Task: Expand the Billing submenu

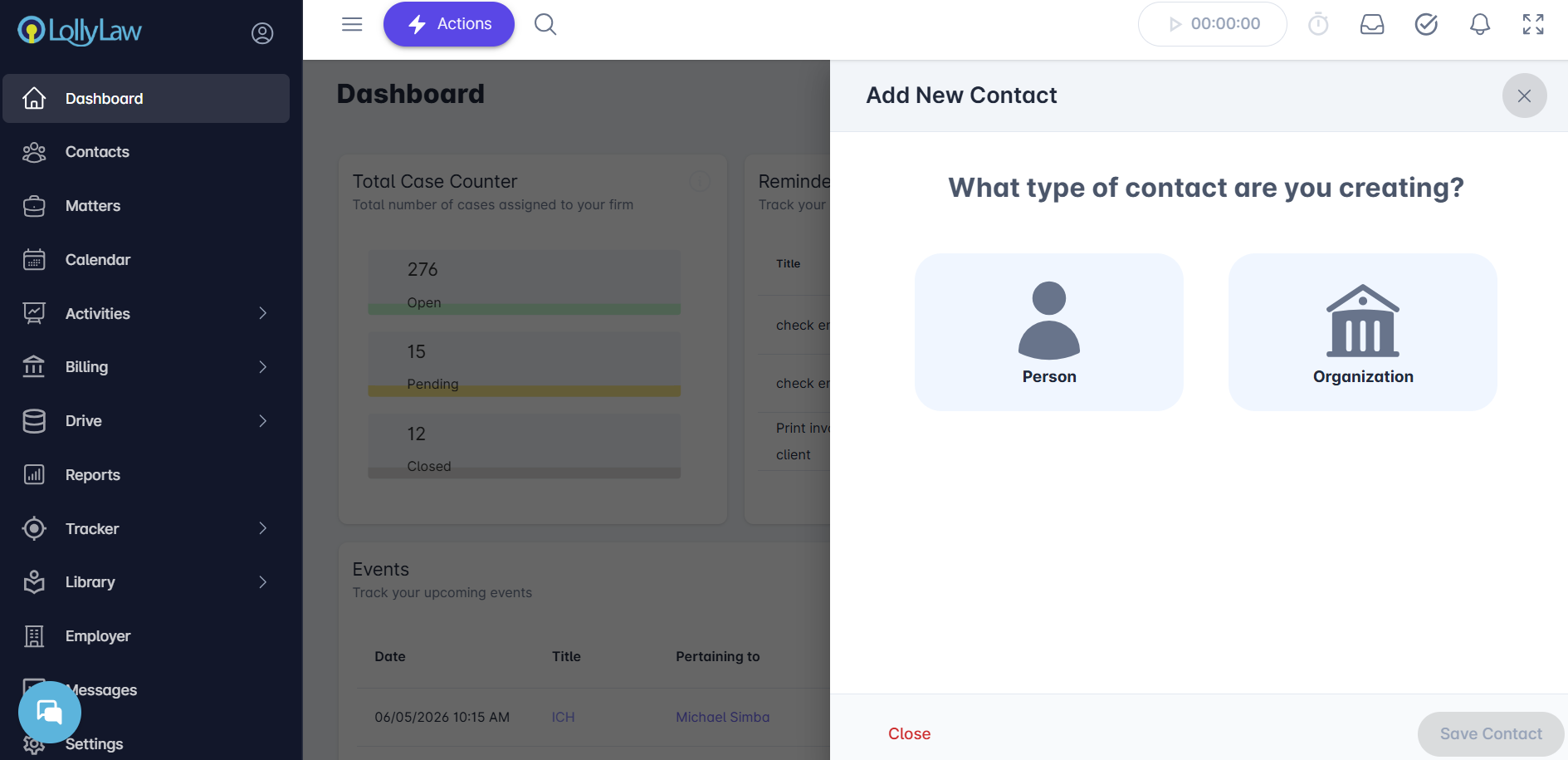Action: 262,367
